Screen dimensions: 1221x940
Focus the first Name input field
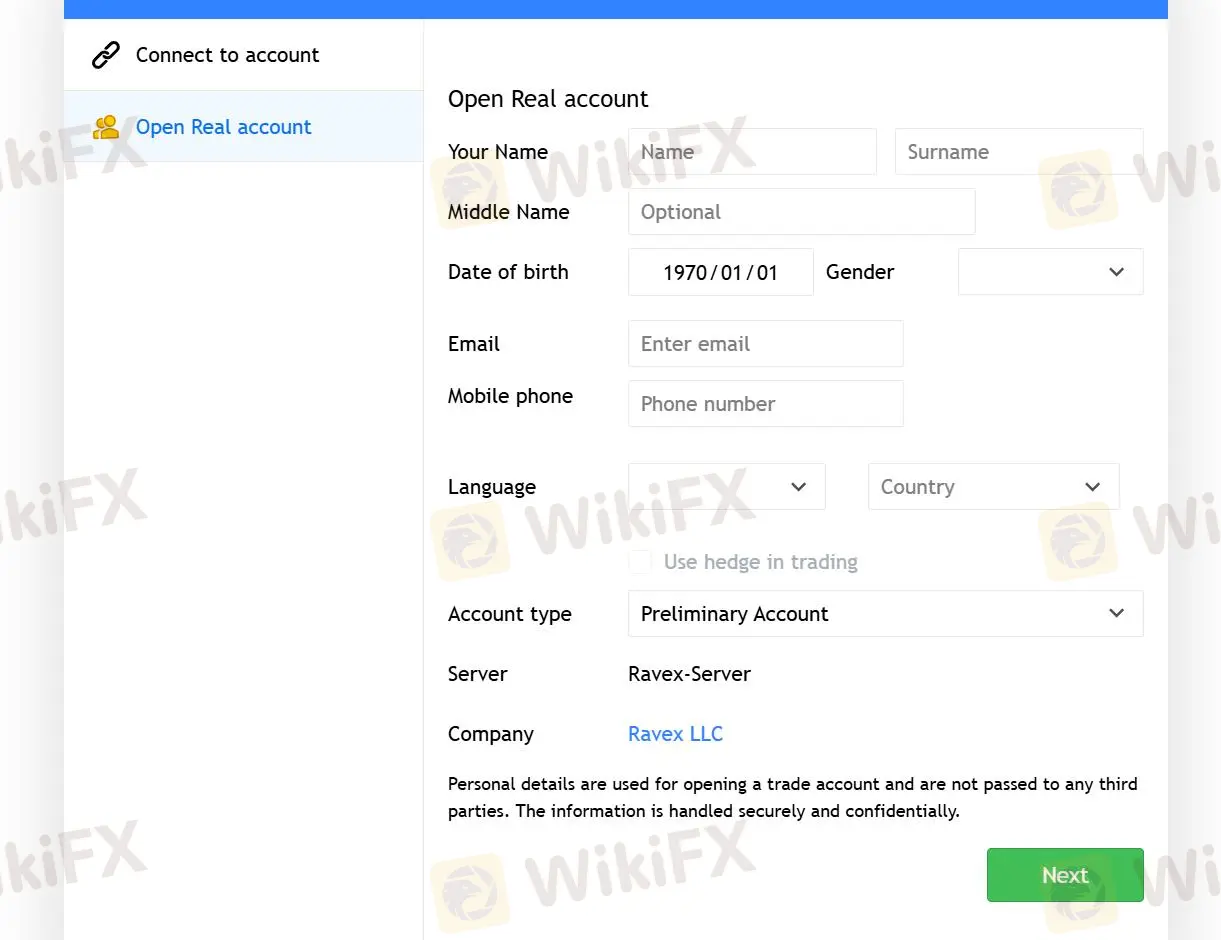tap(752, 152)
